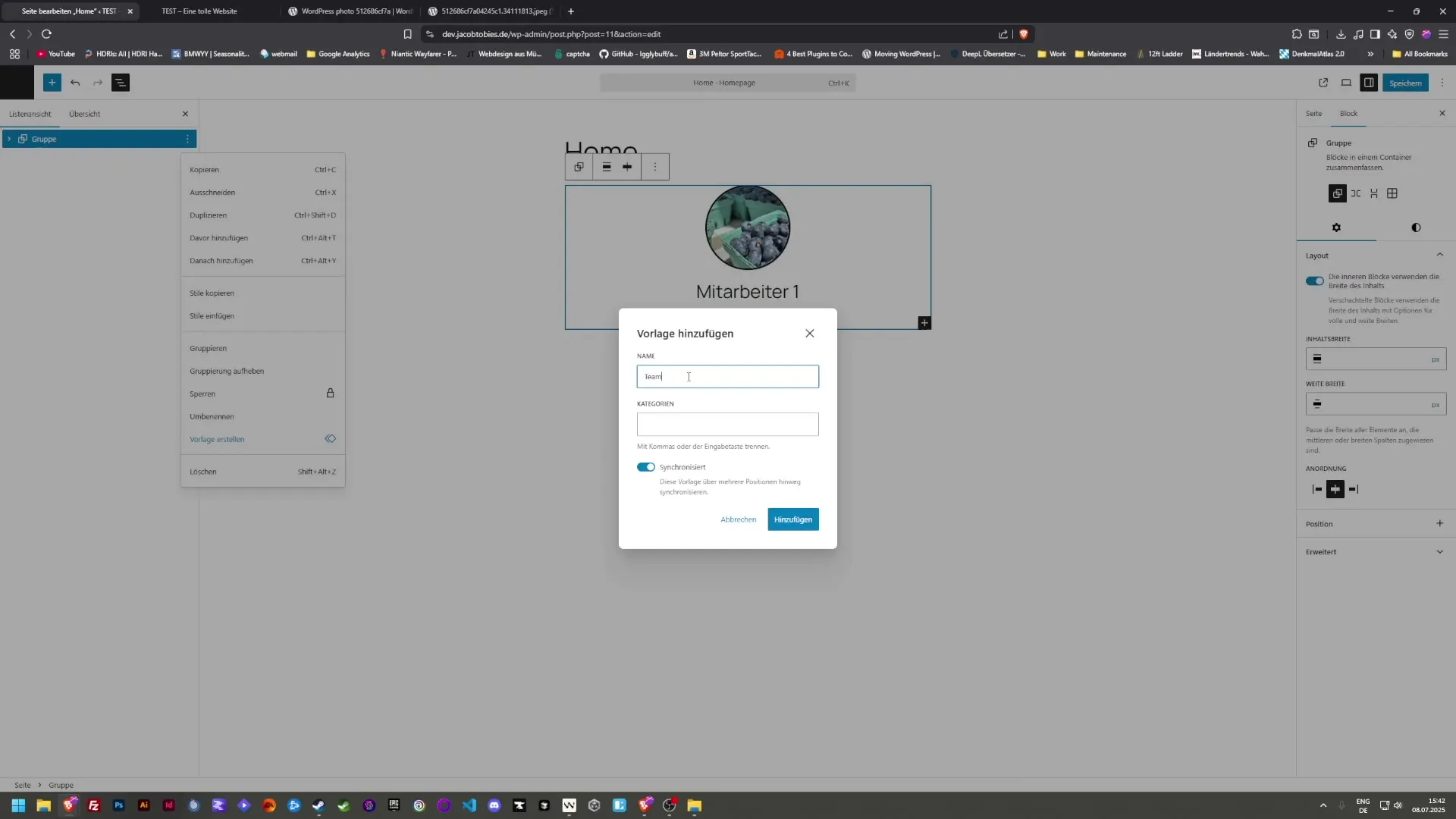Click into the Kategorien input field

(727, 424)
